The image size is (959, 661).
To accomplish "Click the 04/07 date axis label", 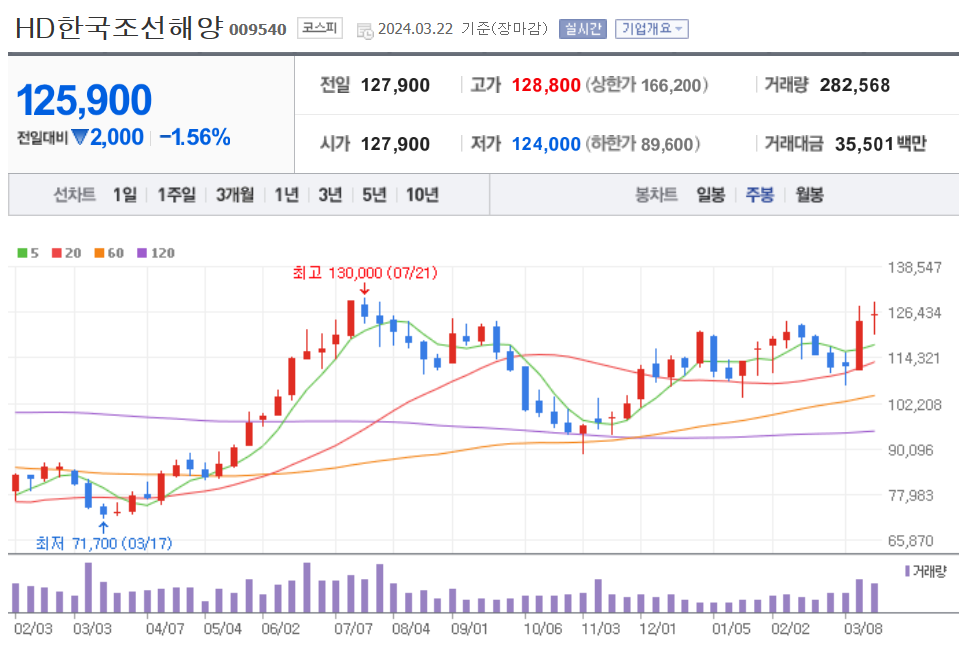I will 165,629.
